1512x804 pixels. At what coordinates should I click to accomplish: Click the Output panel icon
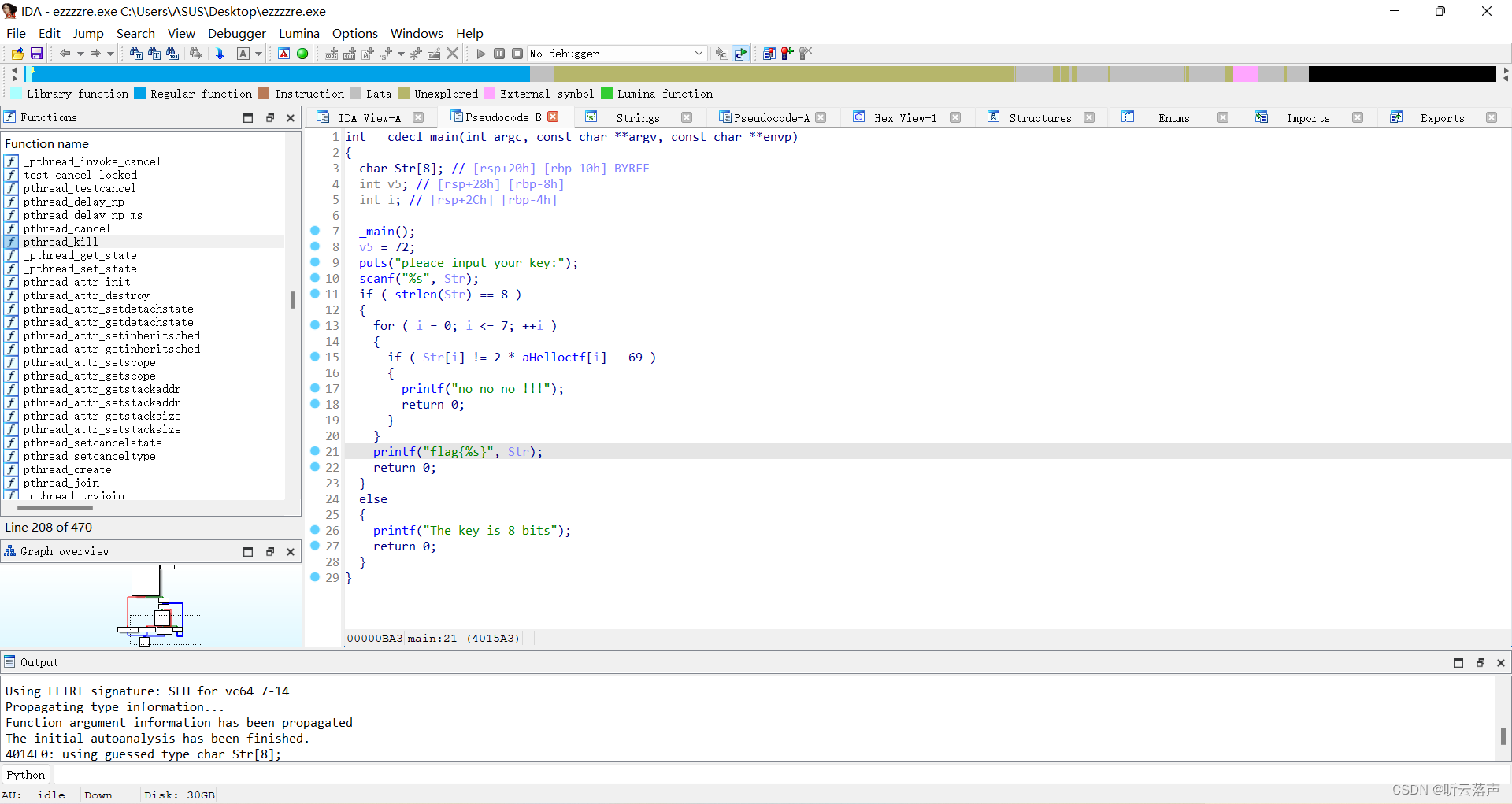click(9, 662)
